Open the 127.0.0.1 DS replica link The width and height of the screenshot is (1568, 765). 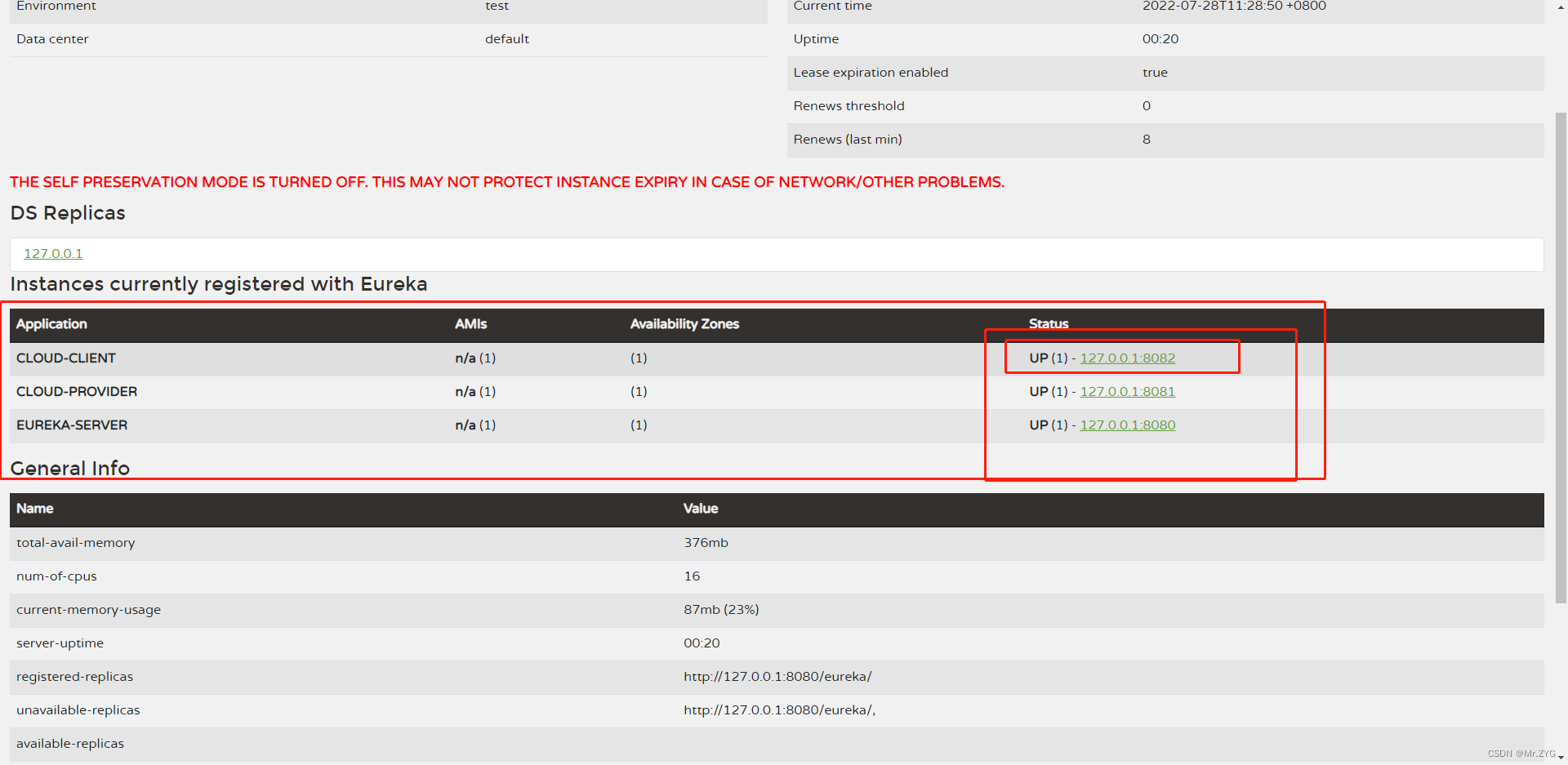point(53,254)
